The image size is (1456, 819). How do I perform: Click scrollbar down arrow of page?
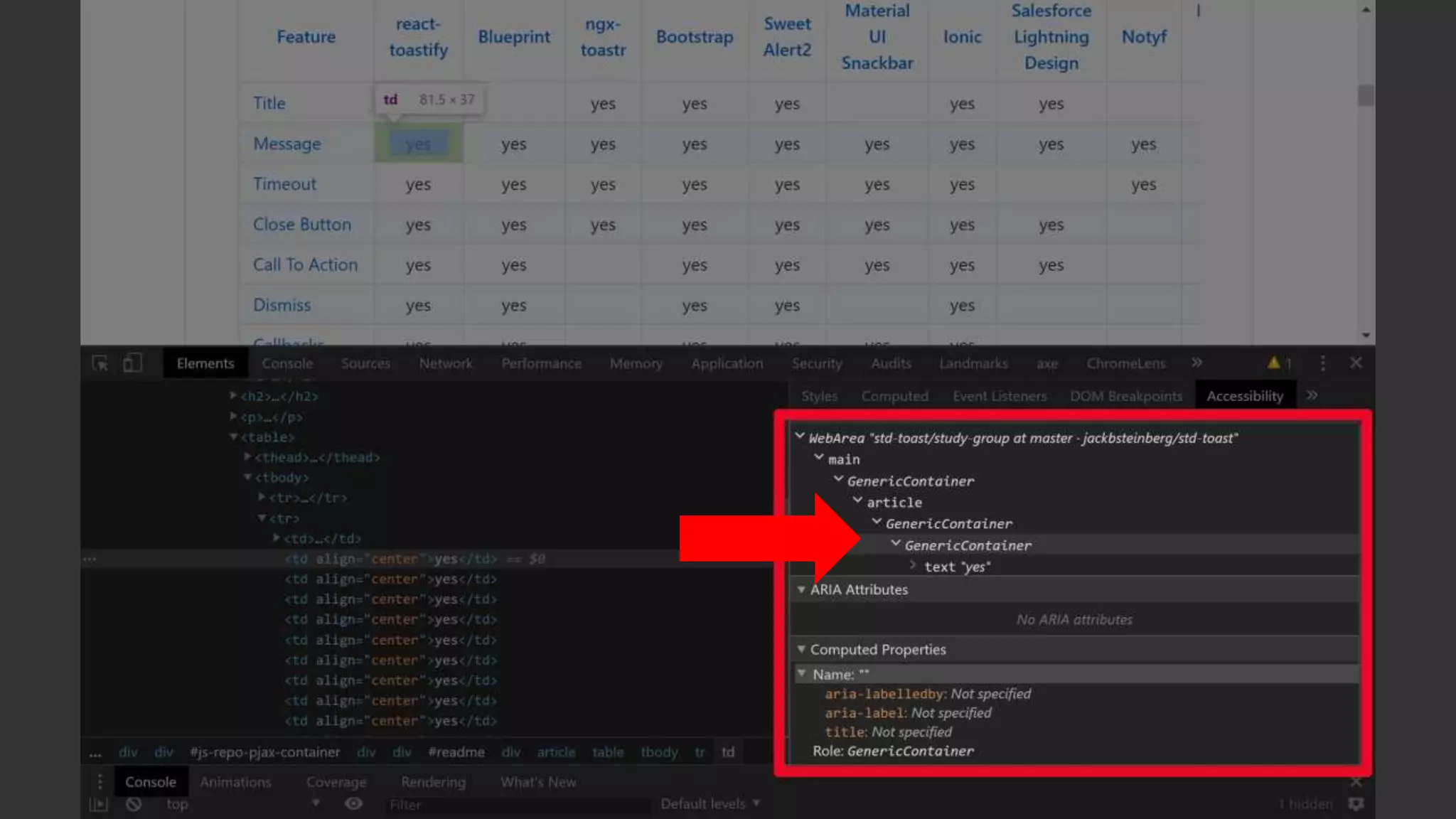pos(1366,335)
